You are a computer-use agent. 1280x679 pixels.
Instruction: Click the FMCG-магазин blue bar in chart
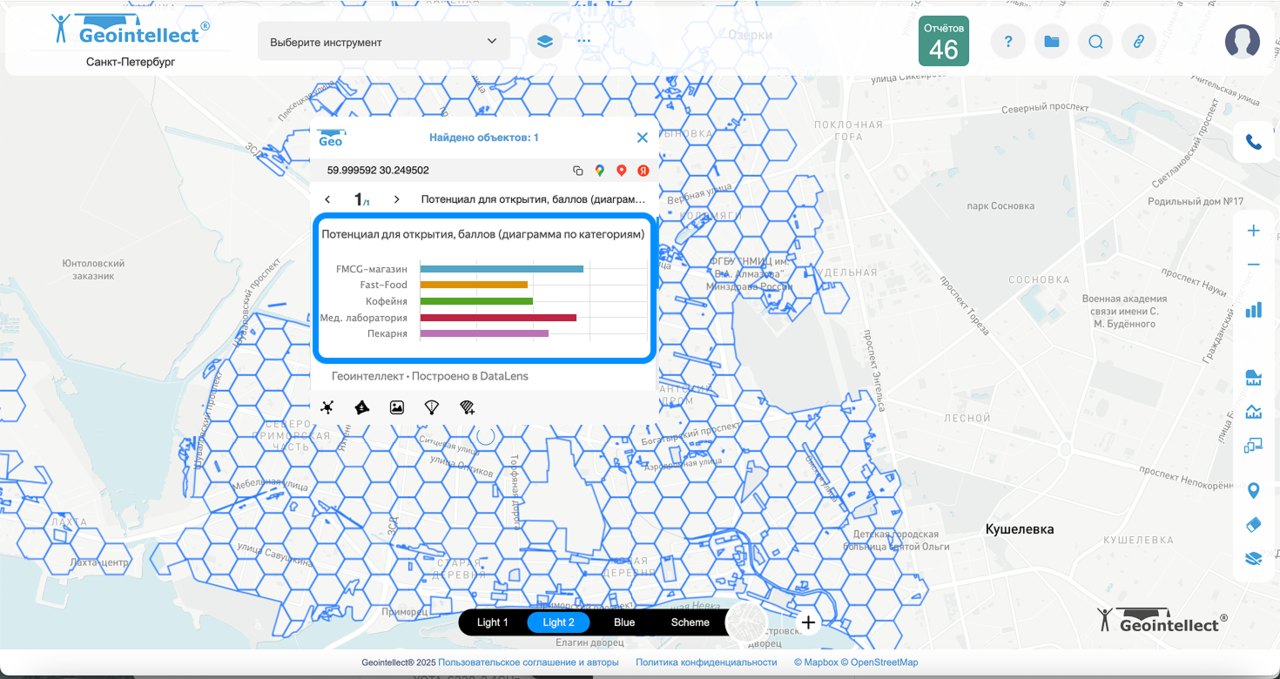pyautogui.click(x=501, y=269)
